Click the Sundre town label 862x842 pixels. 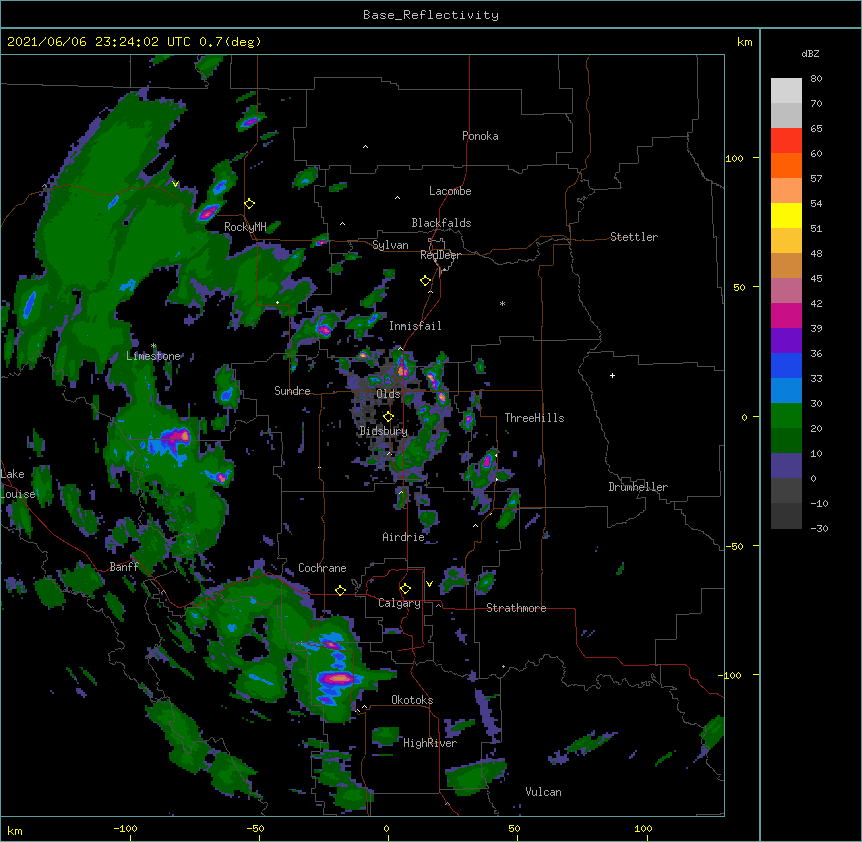[292, 391]
